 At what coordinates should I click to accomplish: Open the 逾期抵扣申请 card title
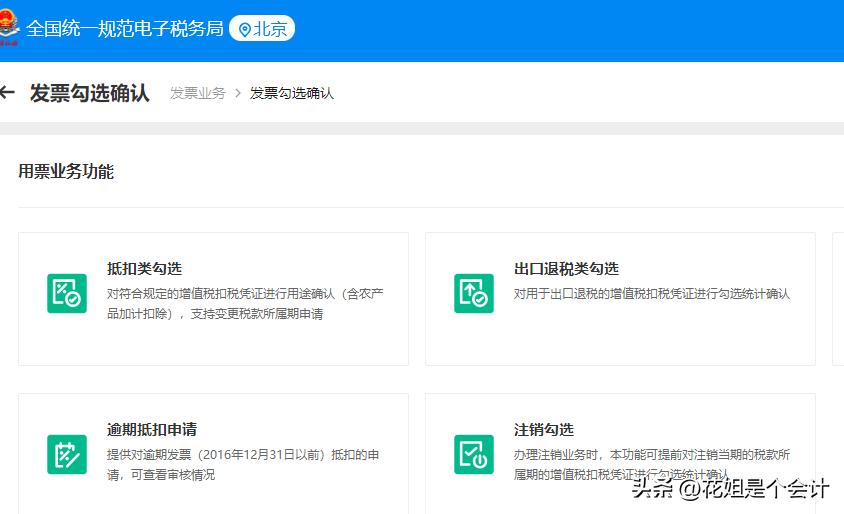click(x=152, y=429)
